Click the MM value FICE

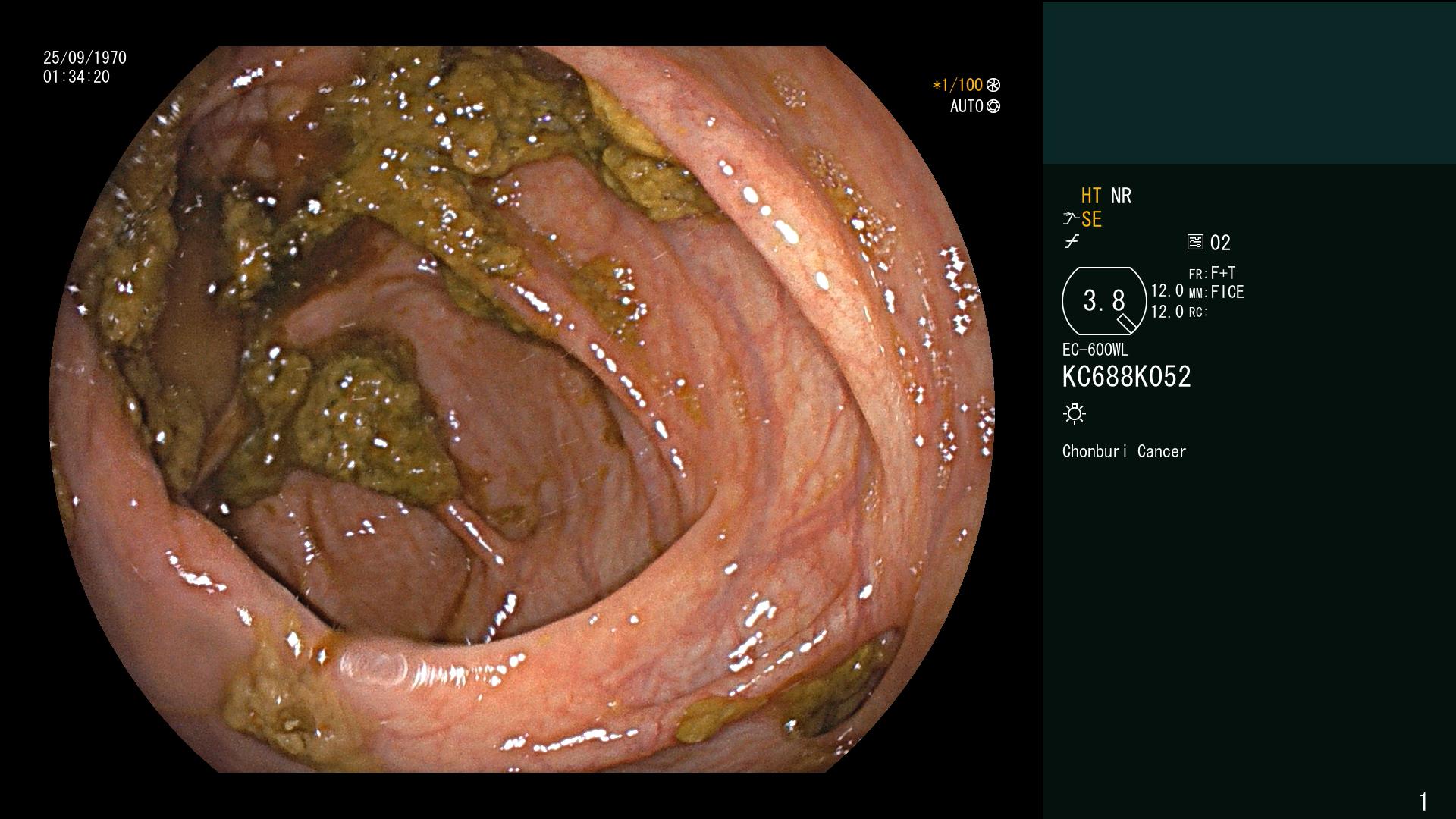pos(1227,292)
